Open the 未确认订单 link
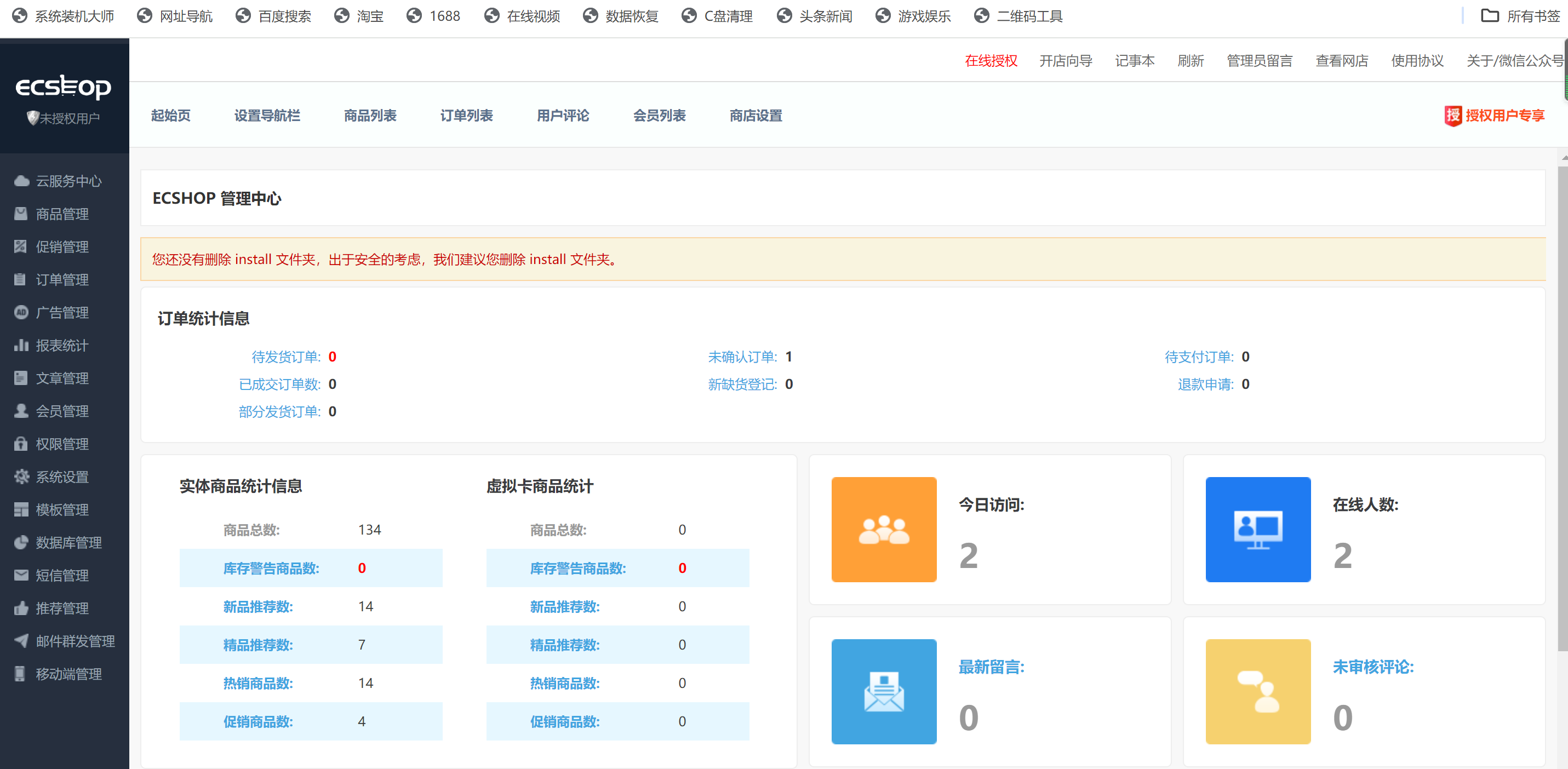The image size is (1568, 769). point(742,357)
